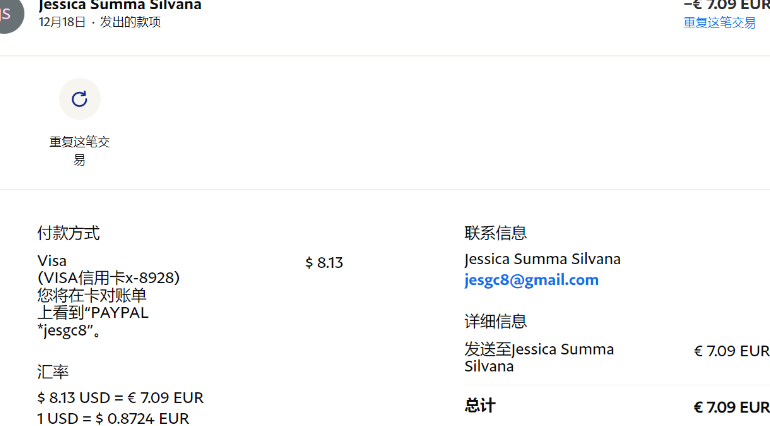Viewport: 770px width, 426px height.
Task: Click the circular repeat transaction icon
Action: coord(80,99)
